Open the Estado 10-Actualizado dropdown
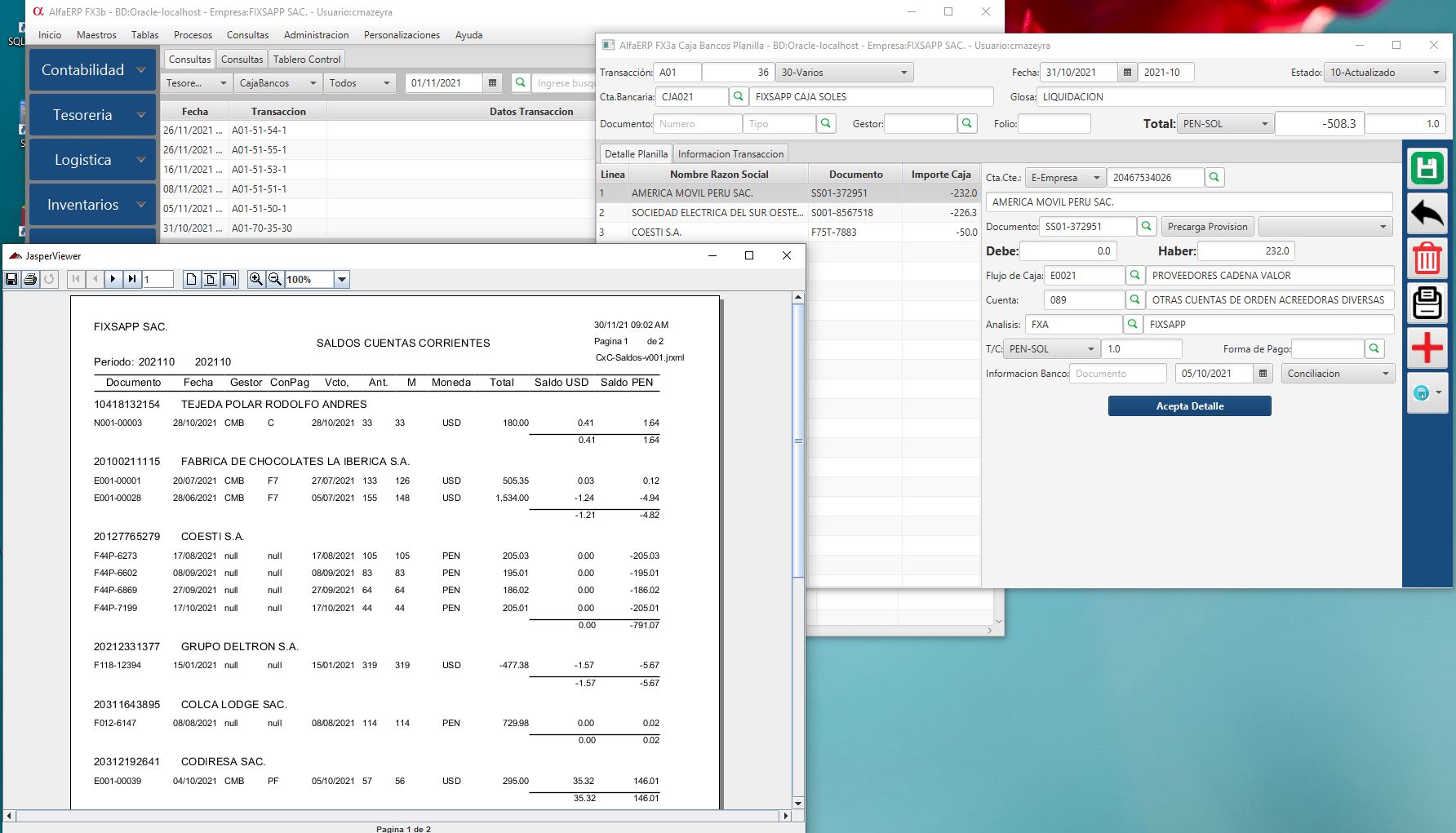Viewport: 1456px width, 833px height. (x=1384, y=73)
